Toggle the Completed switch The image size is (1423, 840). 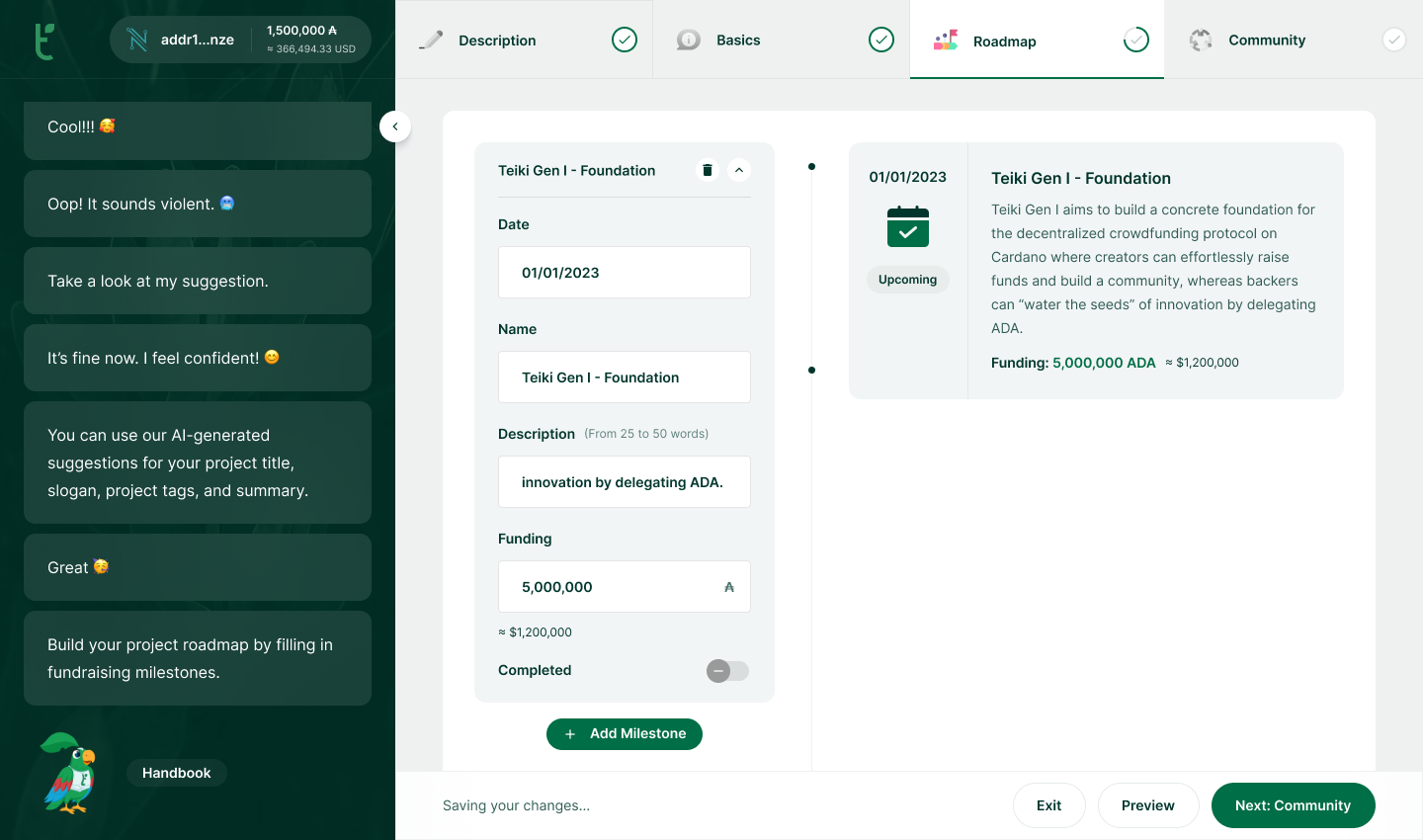pyautogui.click(x=727, y=671)
